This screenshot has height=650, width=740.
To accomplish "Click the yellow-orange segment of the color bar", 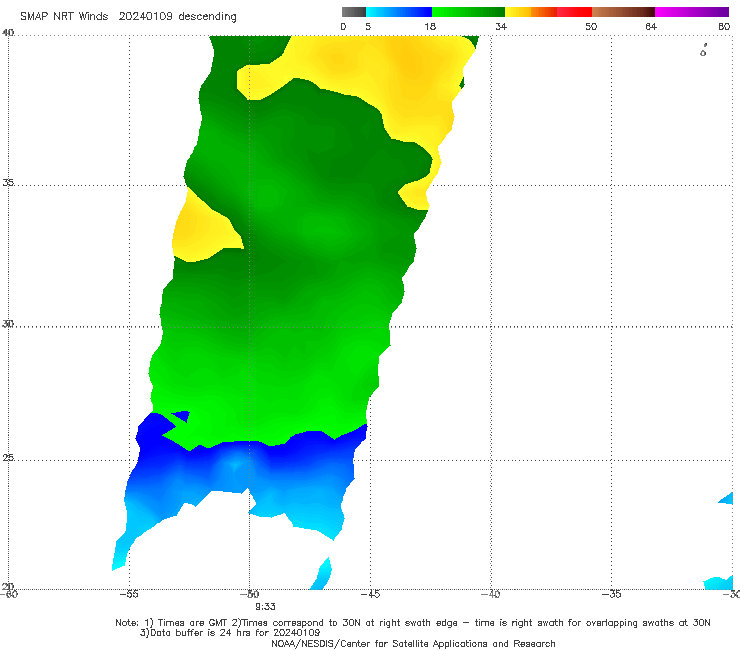I will (x=531, y=12).
